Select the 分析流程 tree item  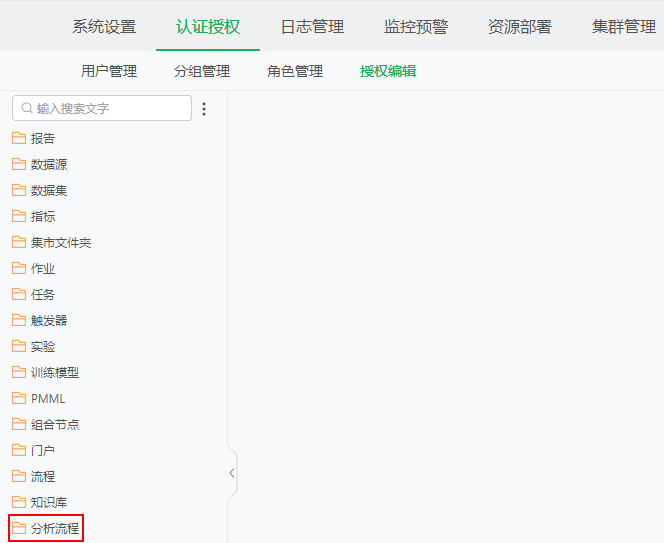pyautogui.click(x=55, y=528)
